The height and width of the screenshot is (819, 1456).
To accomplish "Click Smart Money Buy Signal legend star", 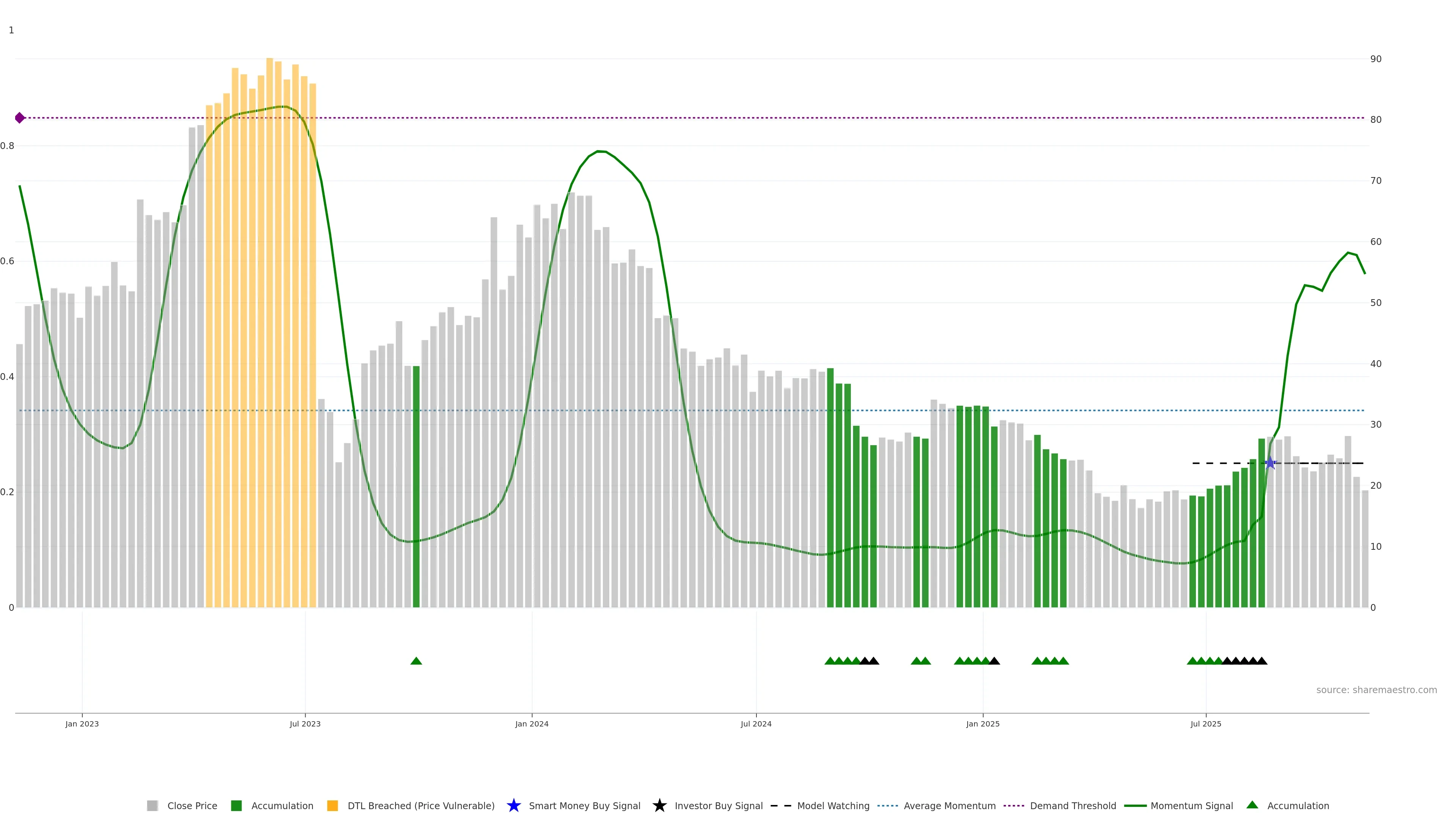I will coord(514,806).
